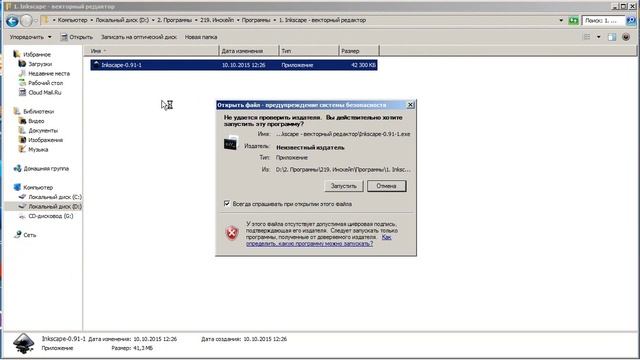The width and height of the screenshot is (640, 360).
Task: Open the Видео library
Action: [36, 121]
